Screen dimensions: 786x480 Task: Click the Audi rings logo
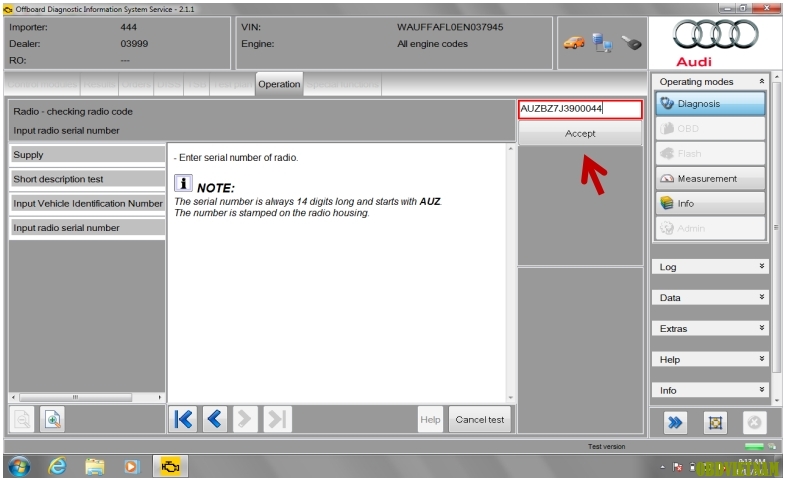tap(715, 35)
